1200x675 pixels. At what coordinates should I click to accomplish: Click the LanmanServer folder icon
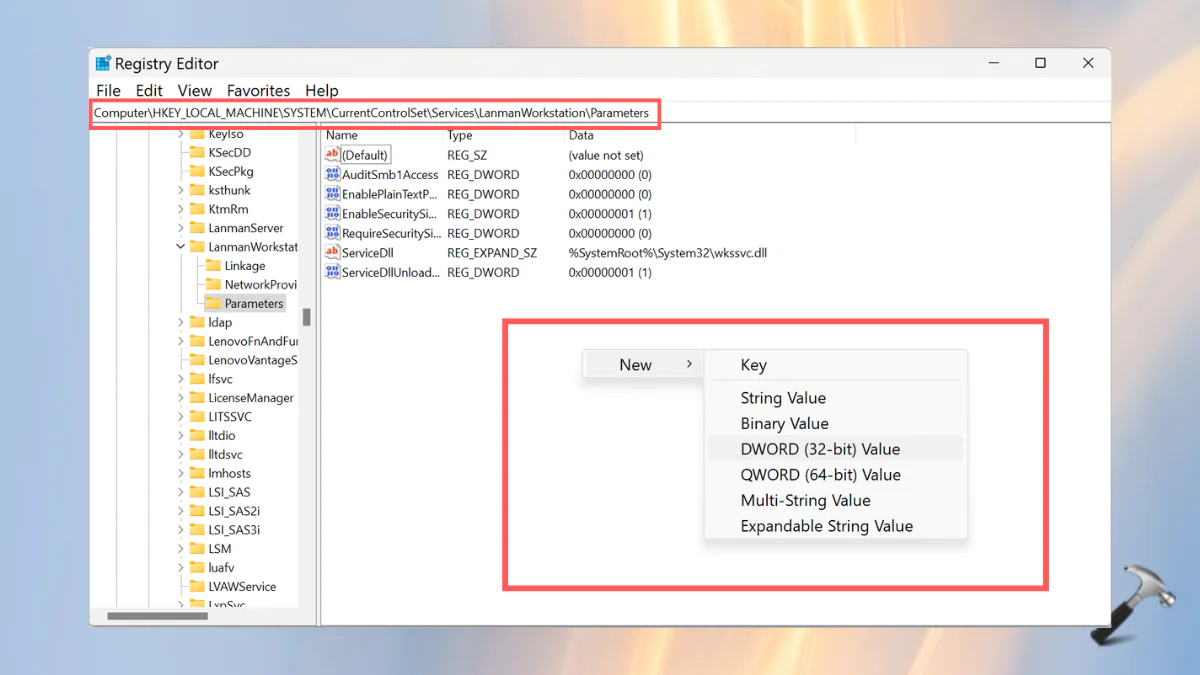196,228
